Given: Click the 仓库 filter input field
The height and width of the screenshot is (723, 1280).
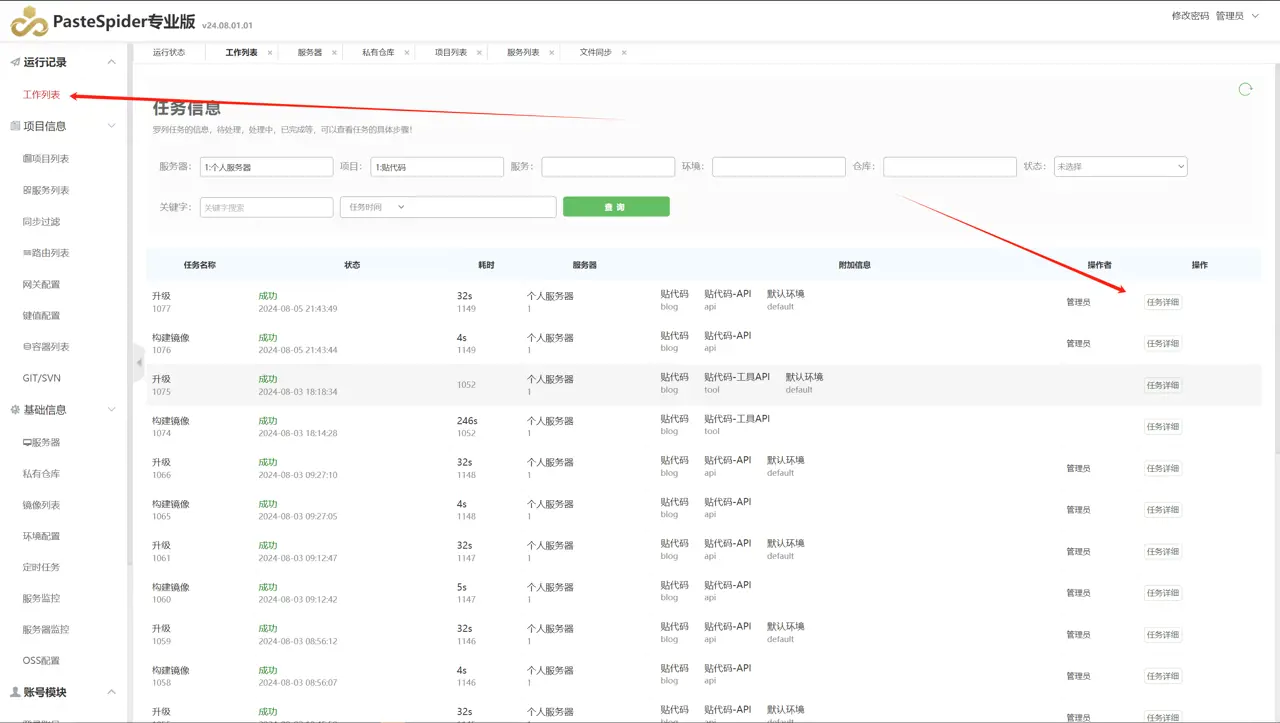Looking at the screenshot, I should tap(950, 167).
